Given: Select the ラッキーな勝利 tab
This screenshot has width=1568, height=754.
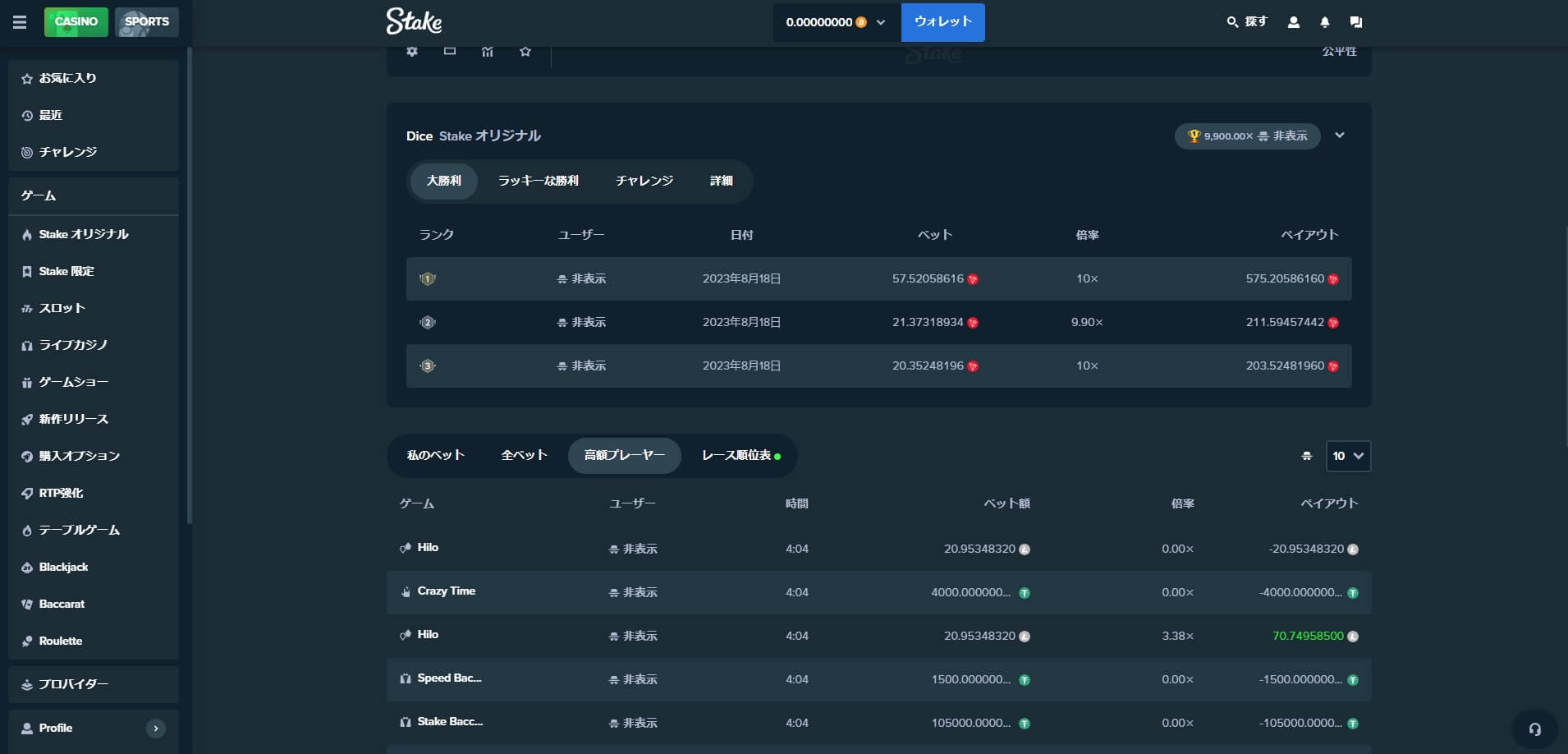Looking at the screenshot, I should 539,181.
